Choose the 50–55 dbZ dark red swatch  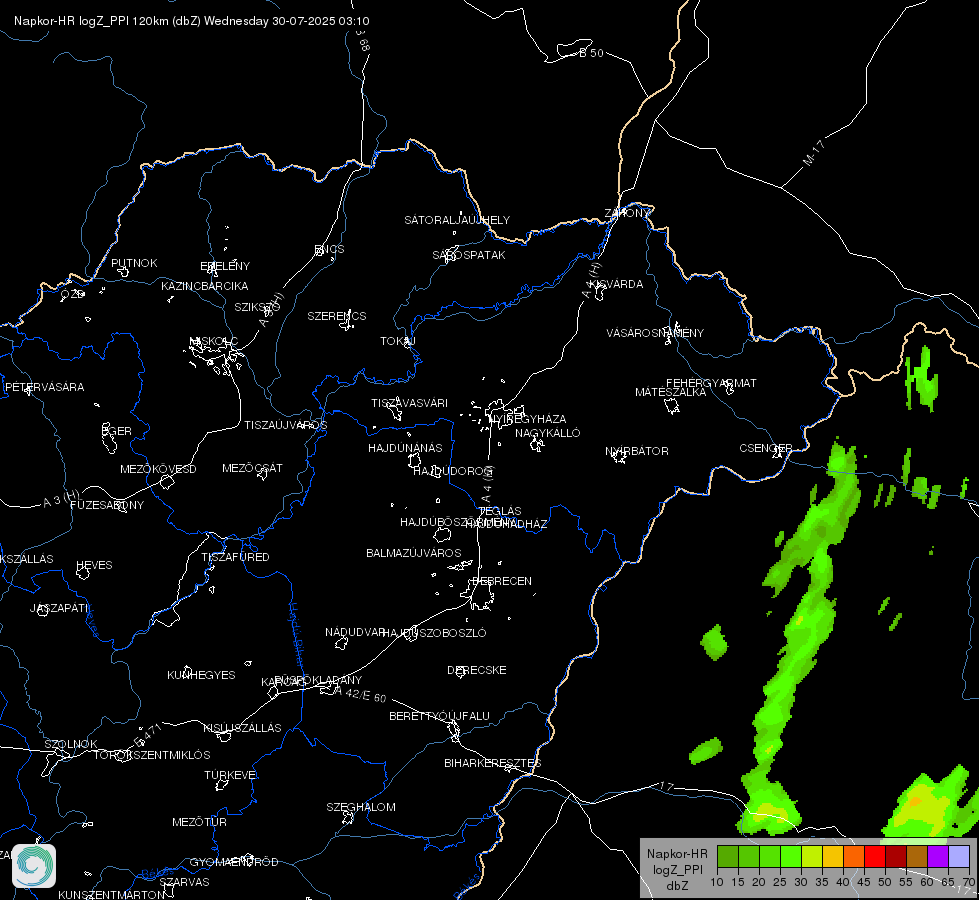(896, 856)
